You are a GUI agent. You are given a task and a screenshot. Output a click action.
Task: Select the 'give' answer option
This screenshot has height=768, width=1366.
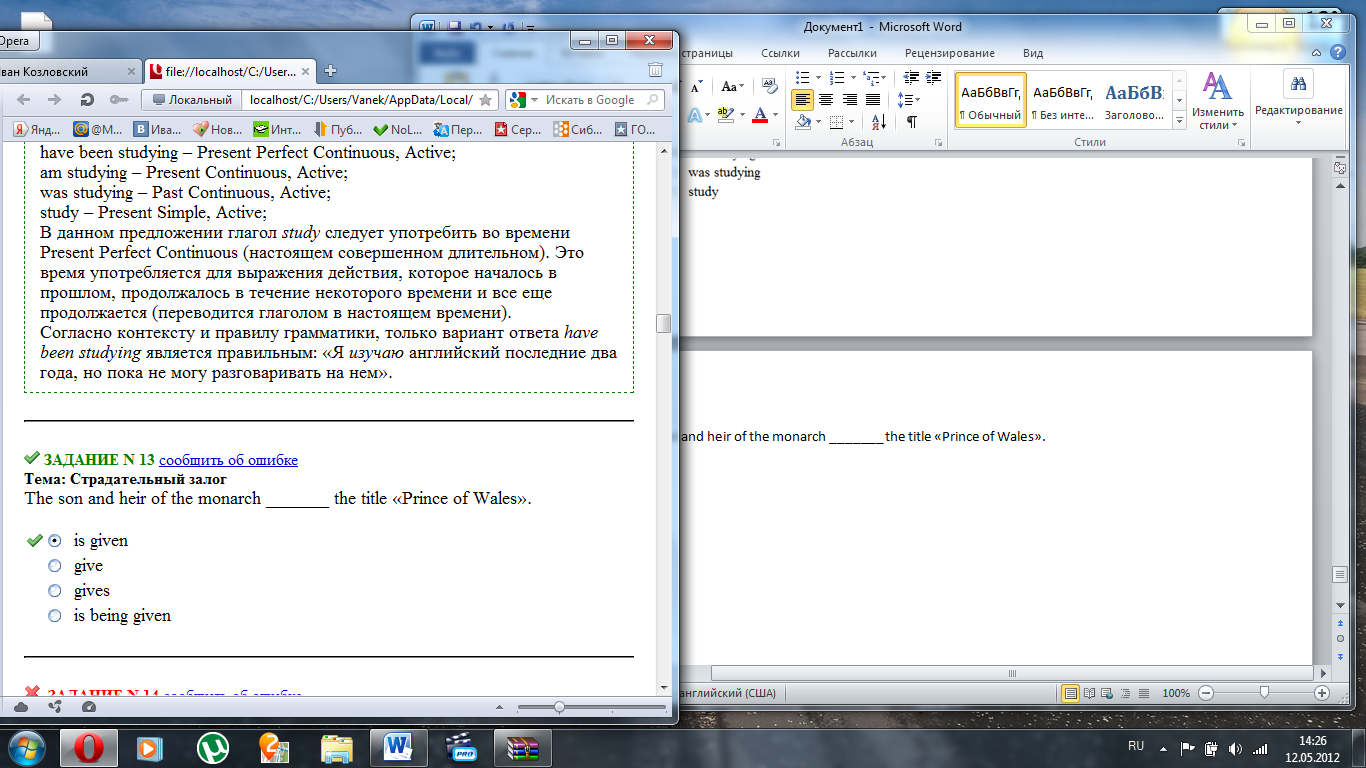pos(55,565)
